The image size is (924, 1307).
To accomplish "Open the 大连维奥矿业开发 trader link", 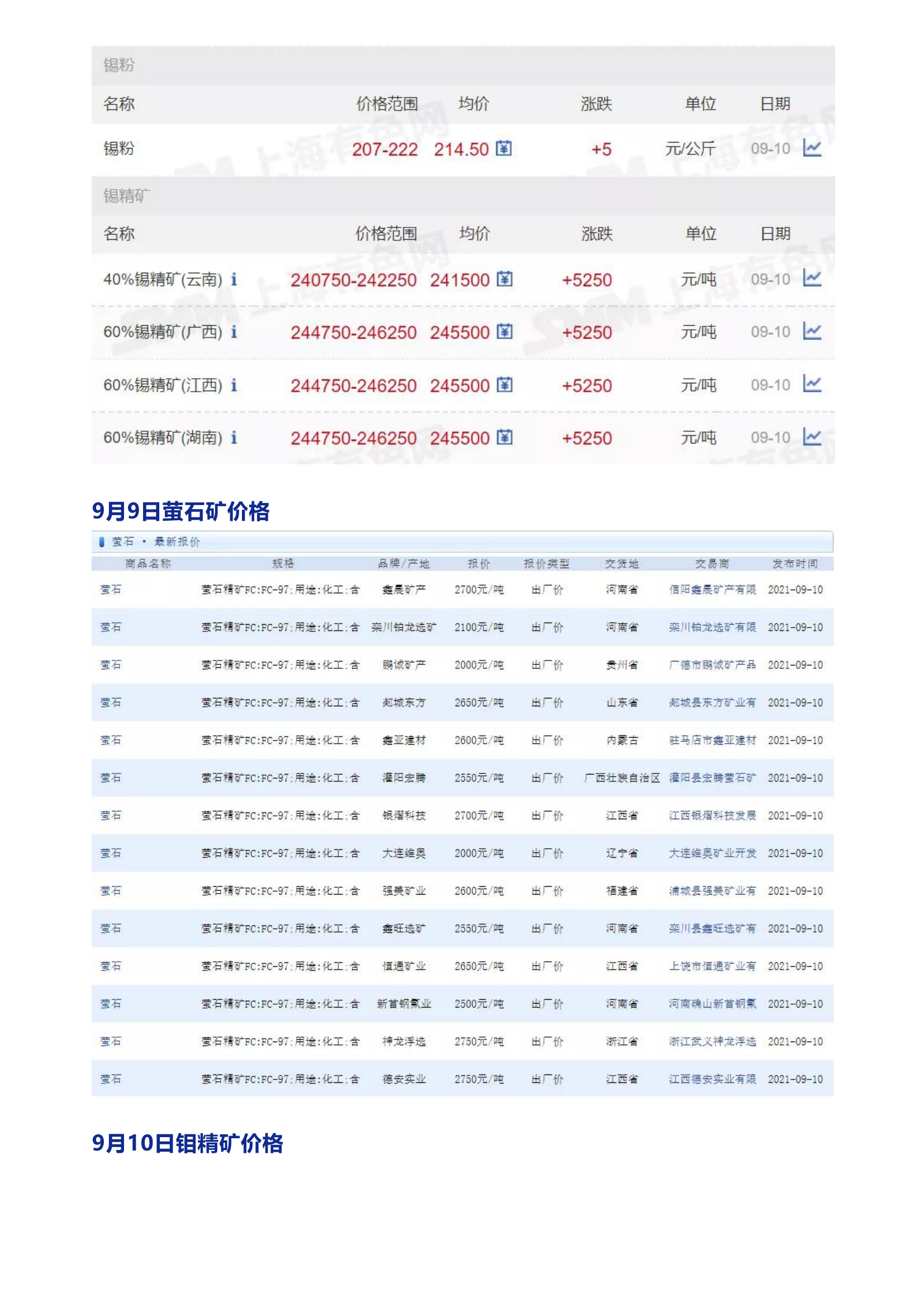I will click(712, 853).
